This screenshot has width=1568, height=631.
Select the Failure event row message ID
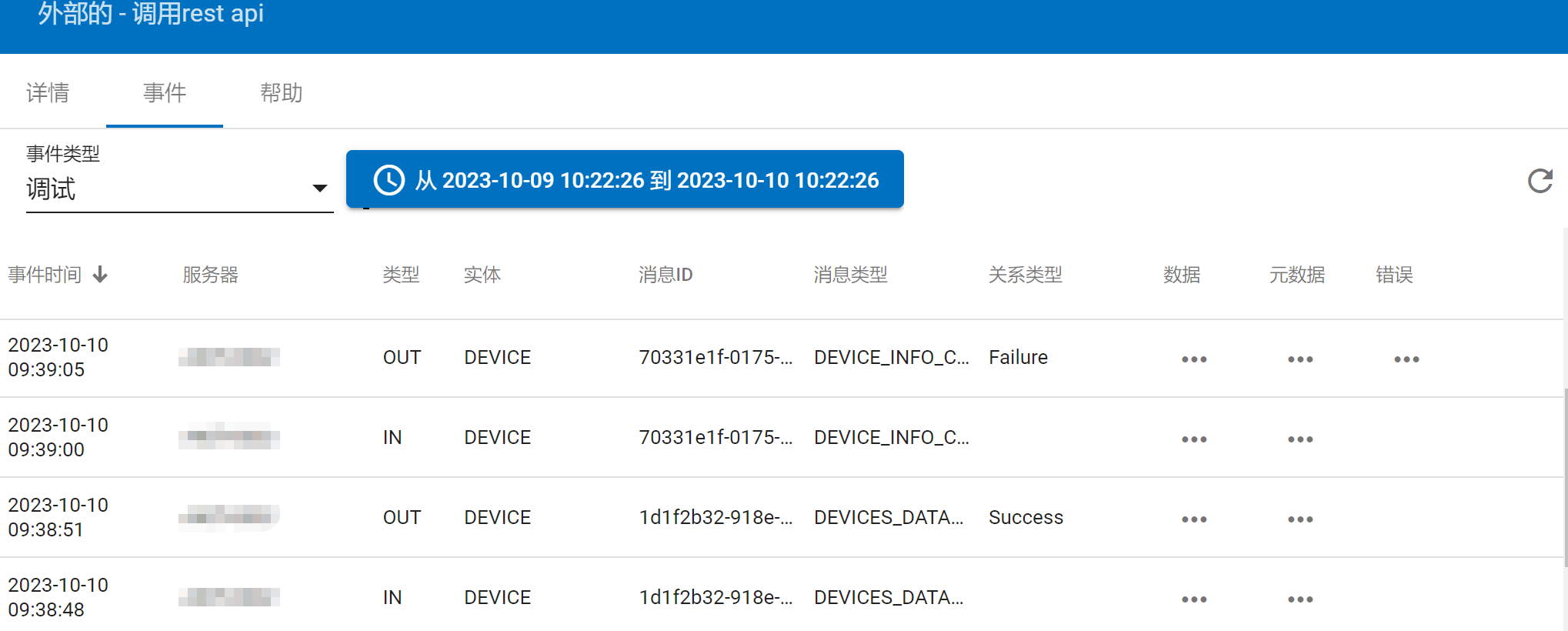(715, 358)
